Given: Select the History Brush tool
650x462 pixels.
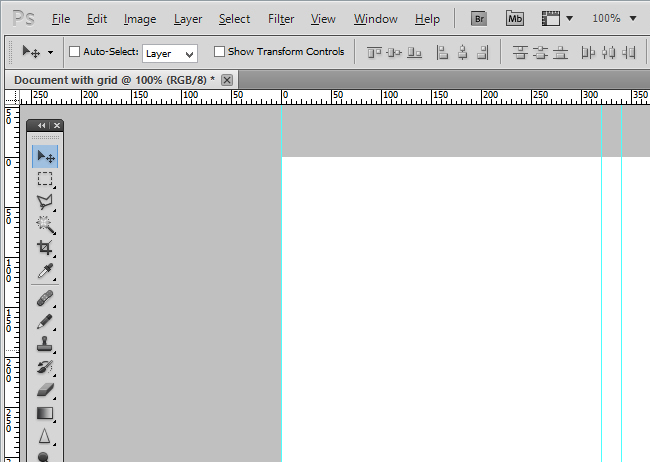Looking at the screenshot, I should tap(45, 367).
